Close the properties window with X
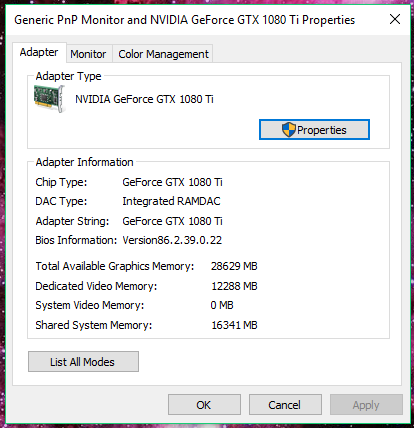The height and width of the screenshot is (428, 414). click(395, 19)
